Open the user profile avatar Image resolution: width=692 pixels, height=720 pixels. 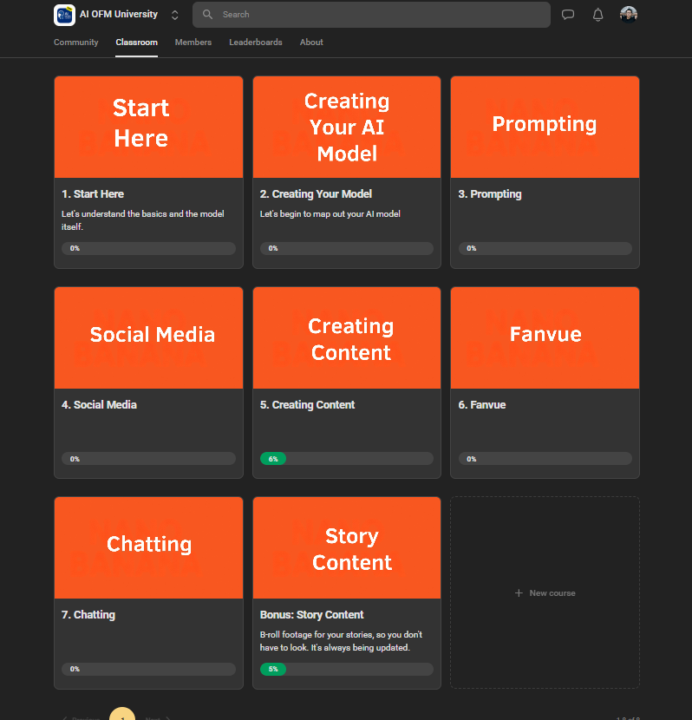coord(628,14)
